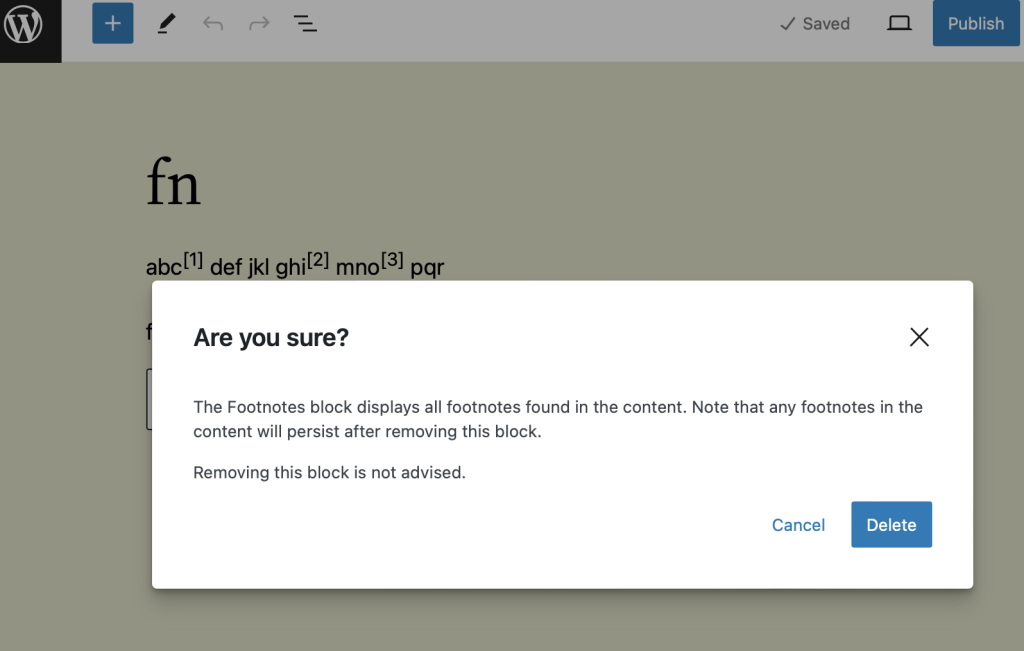
Task: Click the Saved status label
Action: (826, 23)
